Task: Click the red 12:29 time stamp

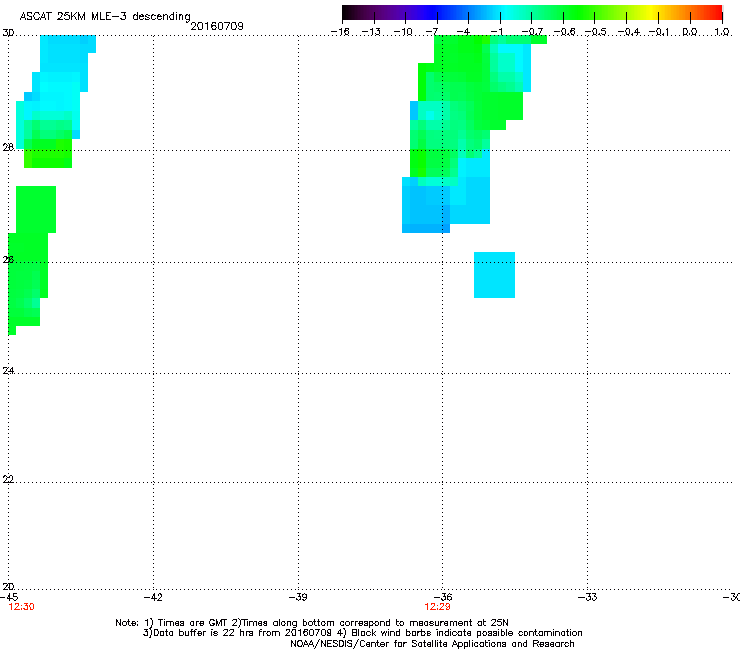Action: point(437,607)
